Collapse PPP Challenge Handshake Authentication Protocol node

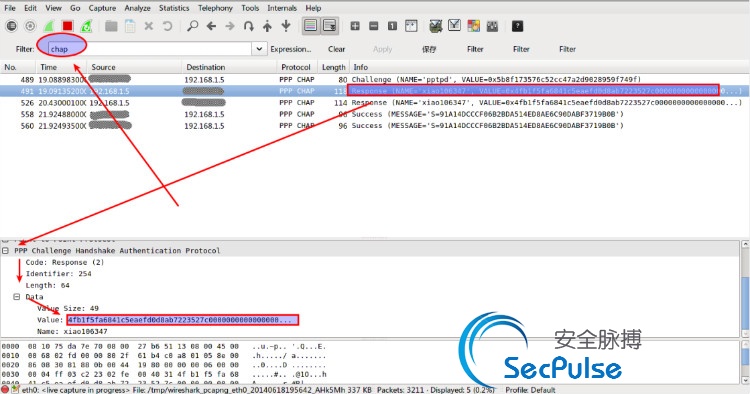[x=6, y=251]
